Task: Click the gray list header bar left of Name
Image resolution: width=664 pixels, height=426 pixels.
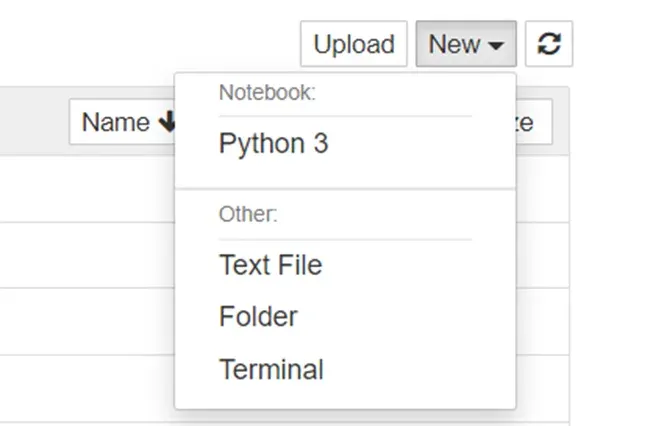Action: click(35, 122)
